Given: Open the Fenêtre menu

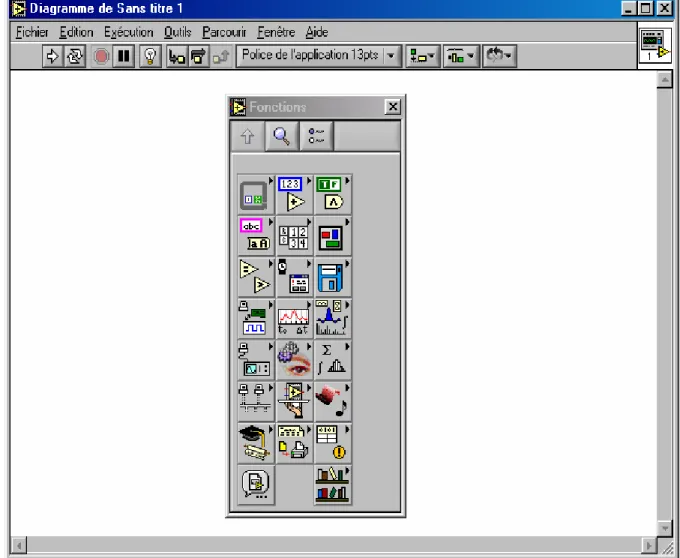Looking at the screenshot, I should click(x=276, y=33).
